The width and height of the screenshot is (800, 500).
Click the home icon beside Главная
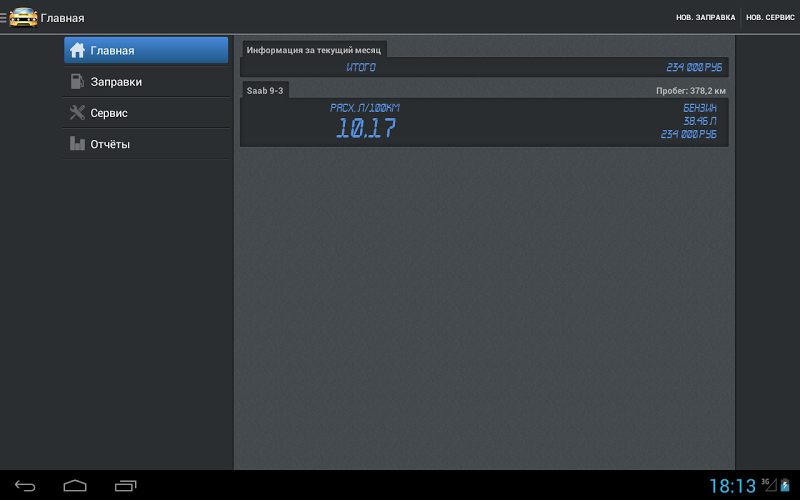77,50
